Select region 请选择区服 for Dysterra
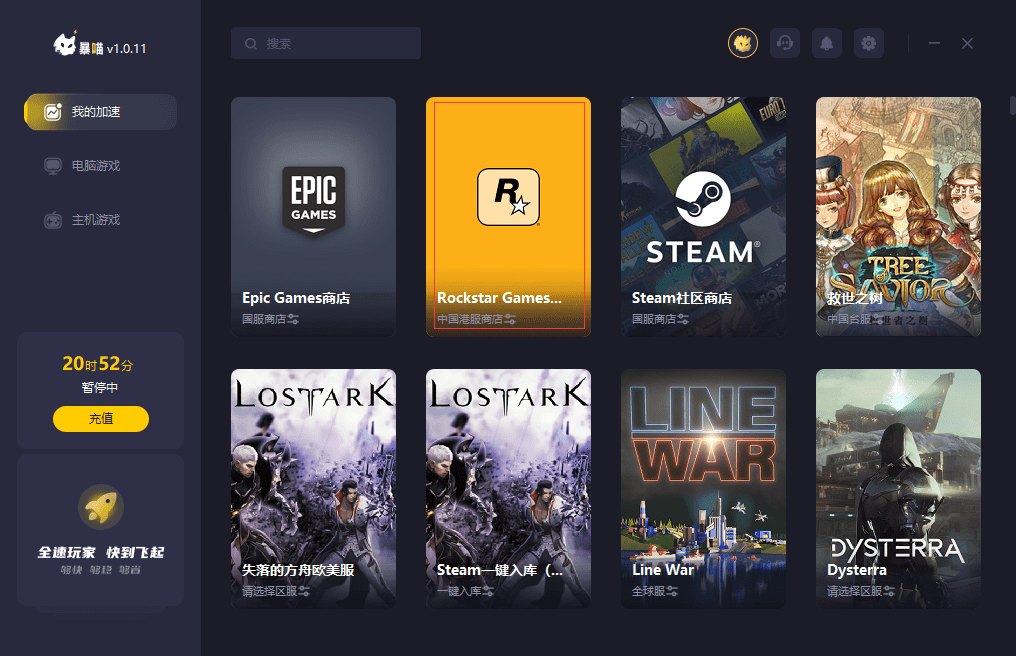This screenshot has width=1016, height=656. pos(861,591)
